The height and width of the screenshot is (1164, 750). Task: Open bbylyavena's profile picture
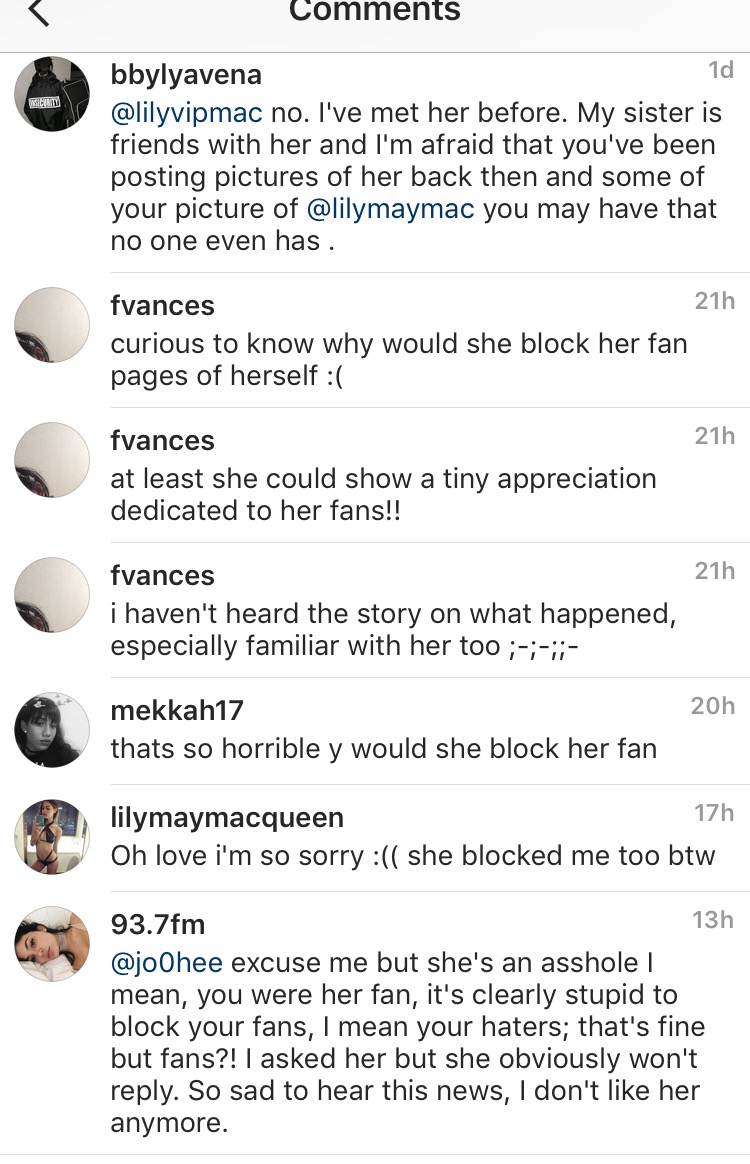click(52, 94)
